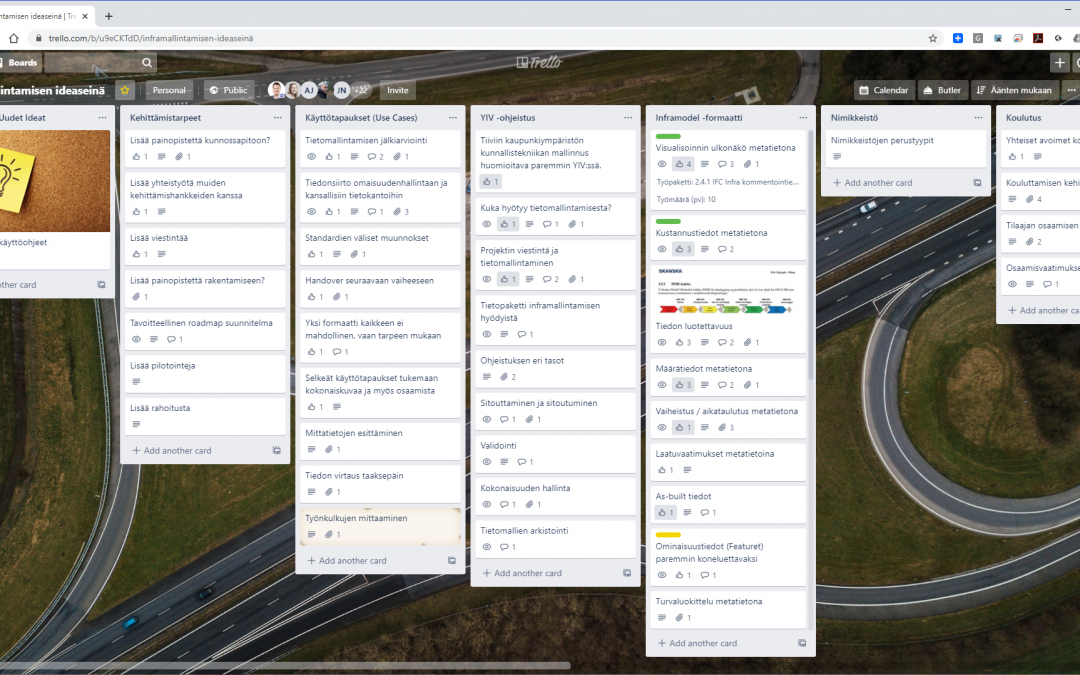Image resolution: width=1080 pixels, height=675 pixels.
Task: Open the Boards menu
Action: (20, 63)
